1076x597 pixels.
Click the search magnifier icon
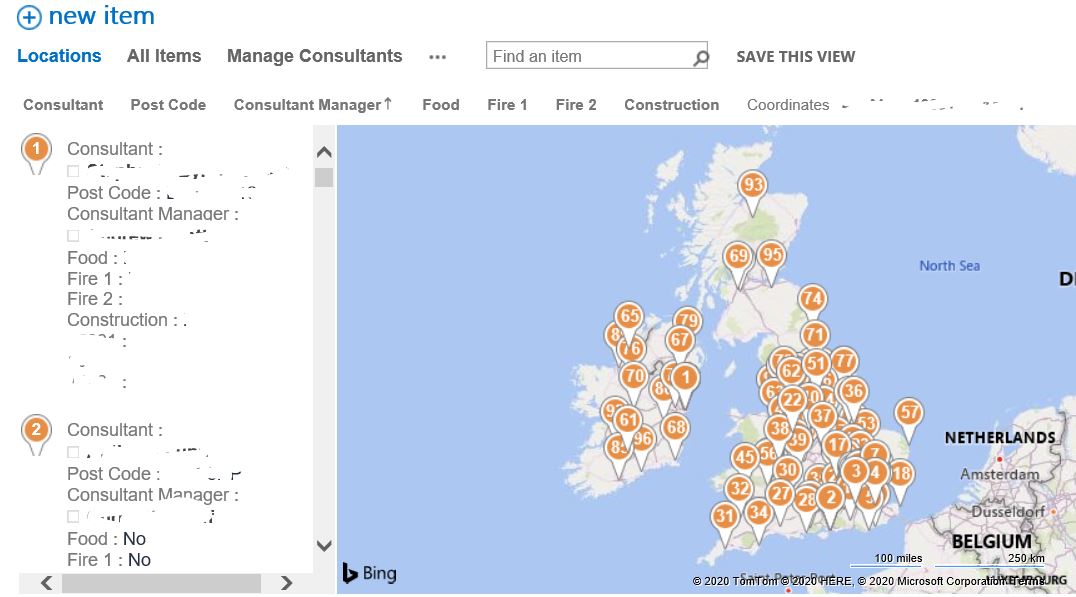[700, 58]
